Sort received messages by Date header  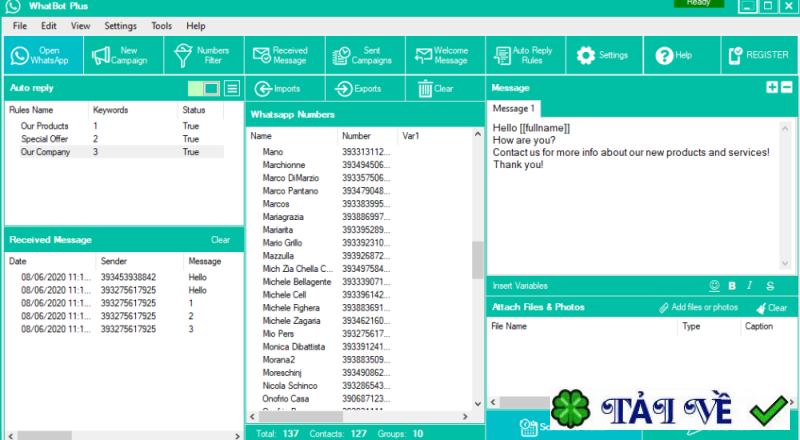[x=50, y=261]
